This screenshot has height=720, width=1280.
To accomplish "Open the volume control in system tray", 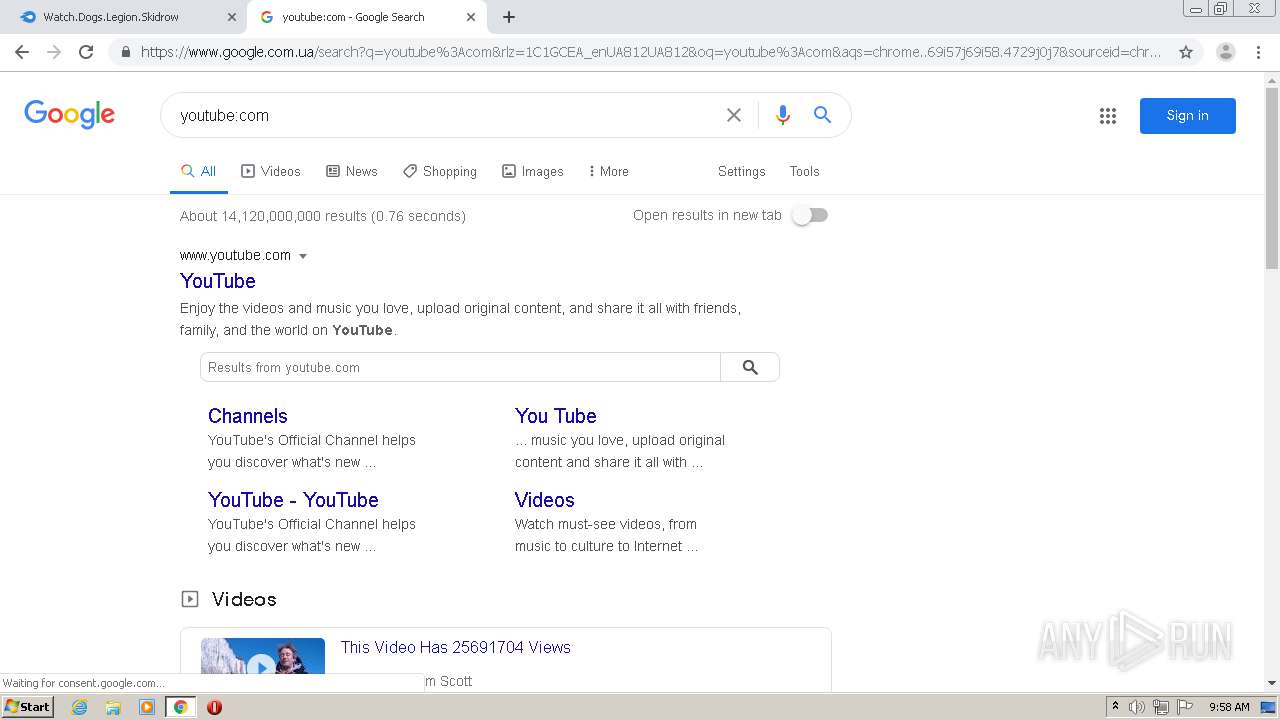I will tap(1137, 707).
